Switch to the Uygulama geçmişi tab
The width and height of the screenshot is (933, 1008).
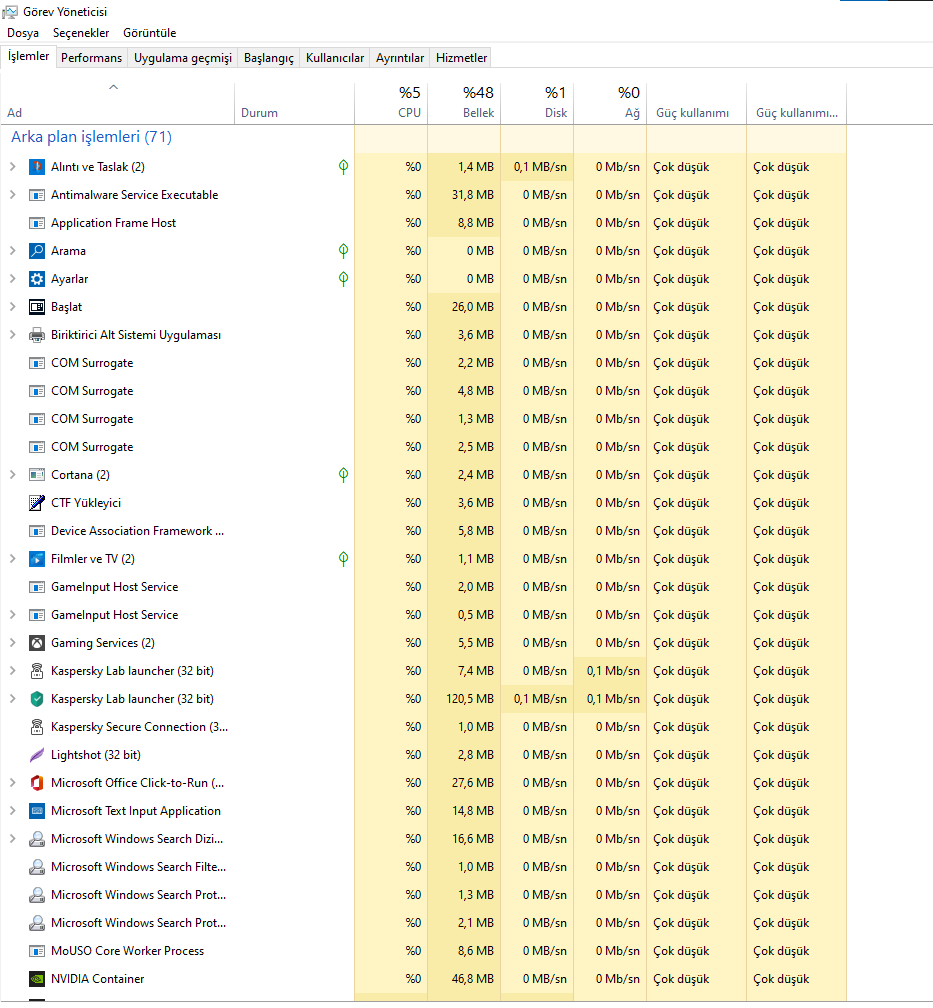click(183, 58)
